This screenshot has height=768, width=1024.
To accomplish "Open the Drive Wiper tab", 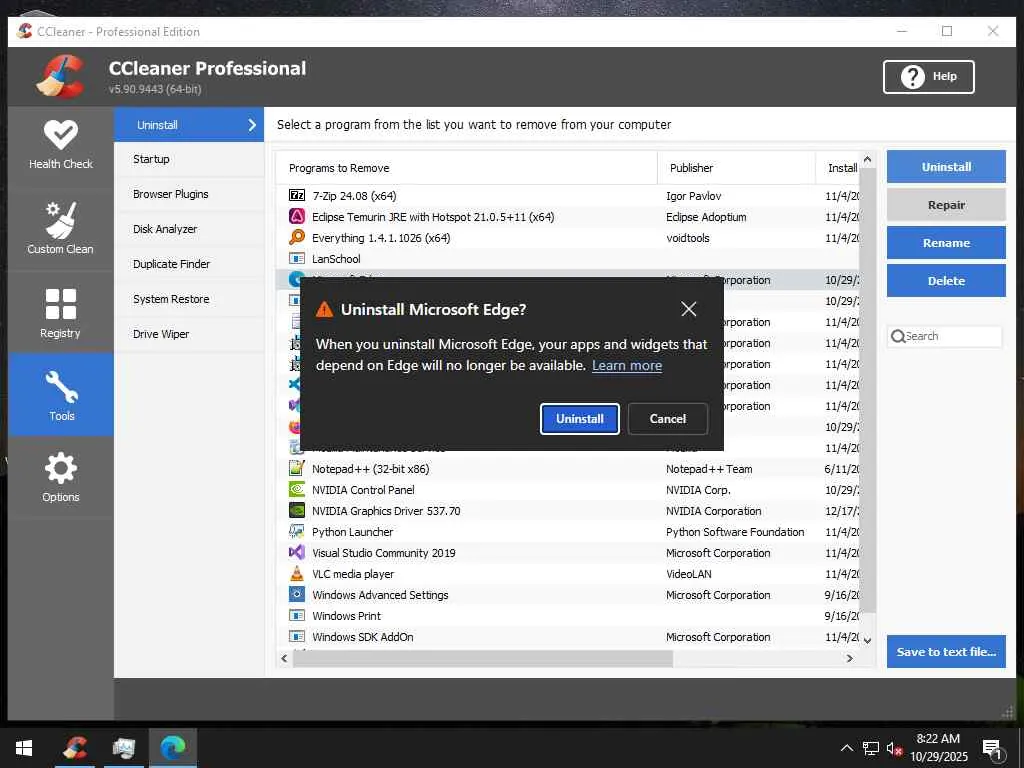I will coord(189,334).
